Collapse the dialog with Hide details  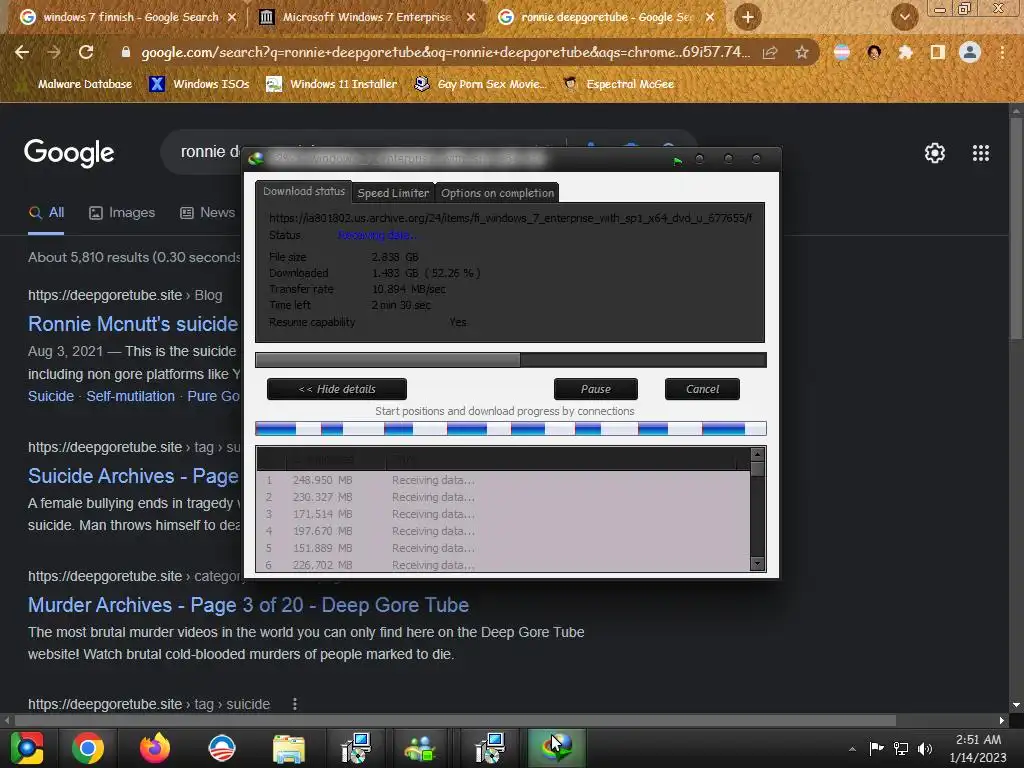click(337, 389)
